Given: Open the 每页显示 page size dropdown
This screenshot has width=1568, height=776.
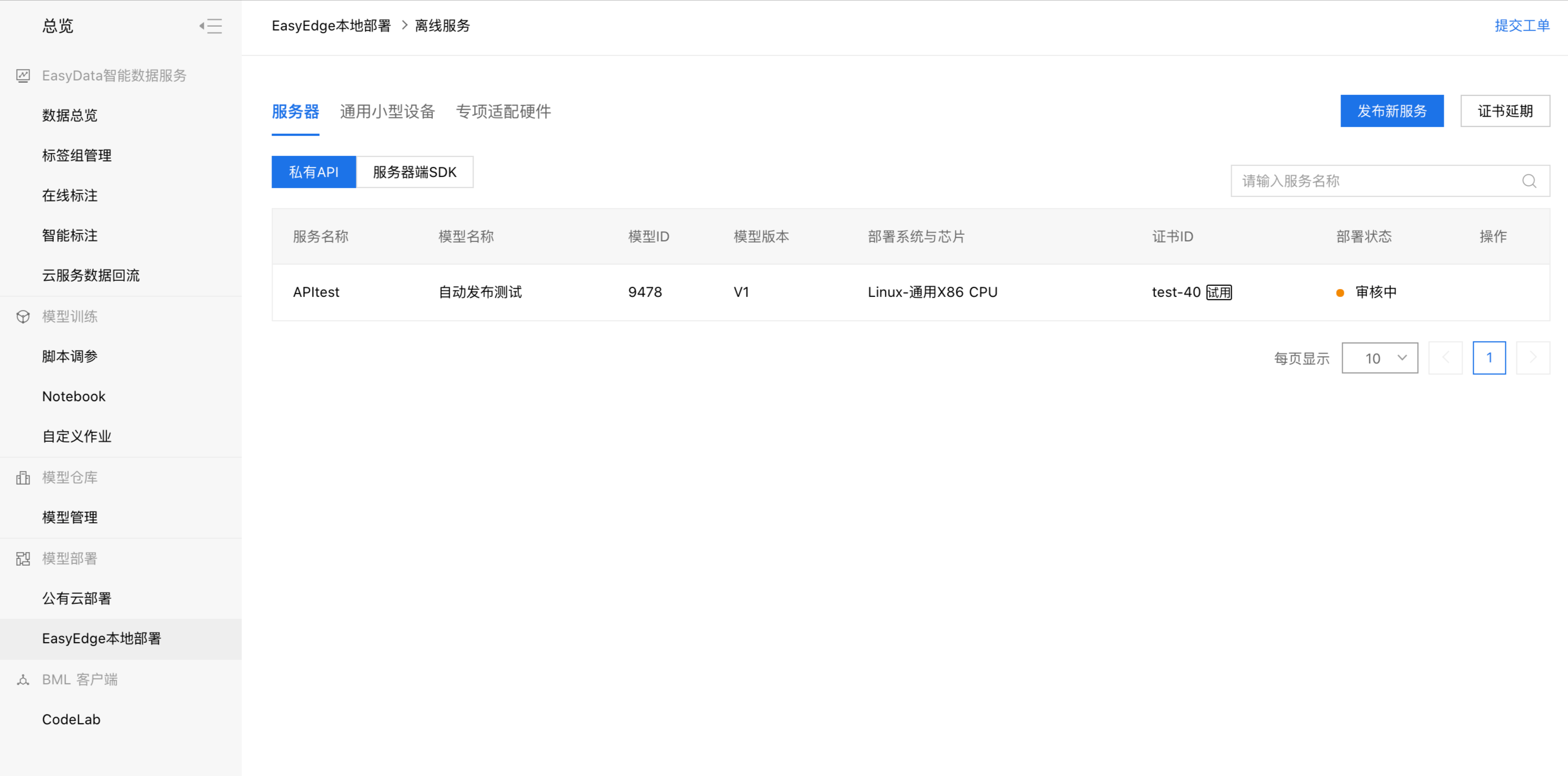Looking at the screenshot, I should point(1380,358).
